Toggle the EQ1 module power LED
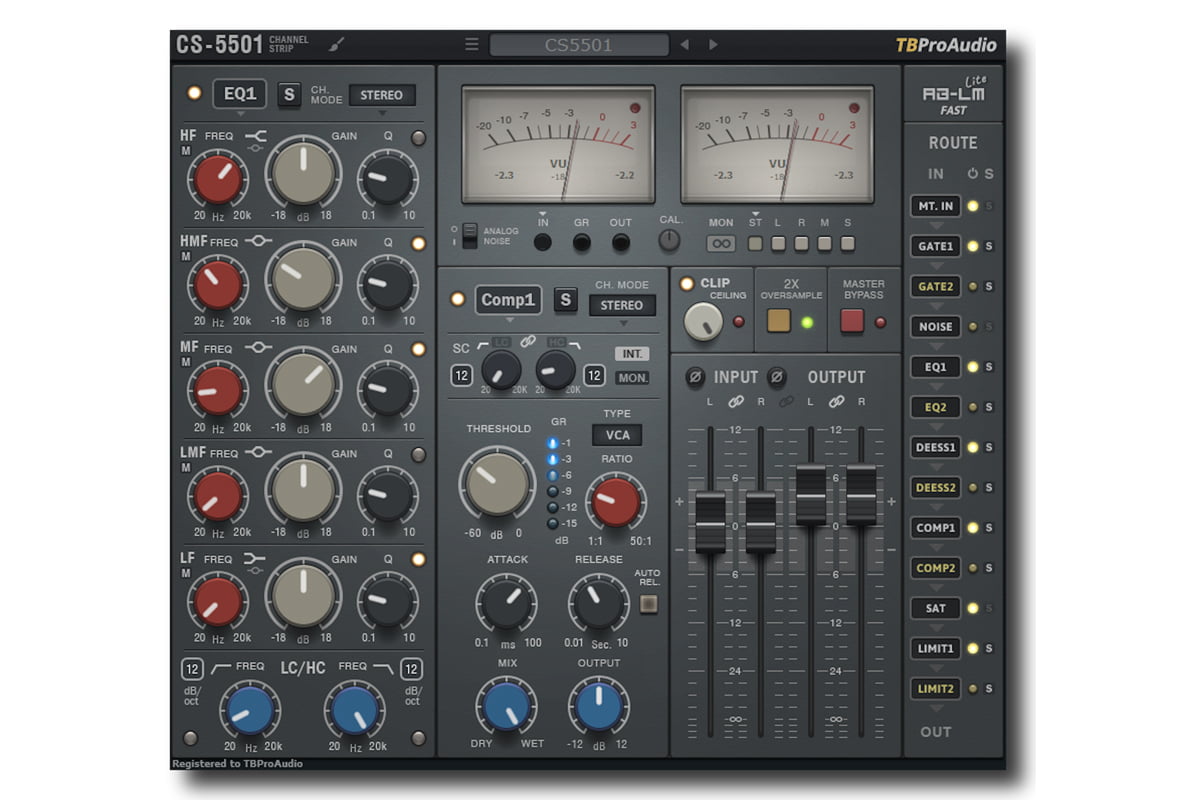Viewport: 1200px width, 800px height. click(x=194, y=93)
